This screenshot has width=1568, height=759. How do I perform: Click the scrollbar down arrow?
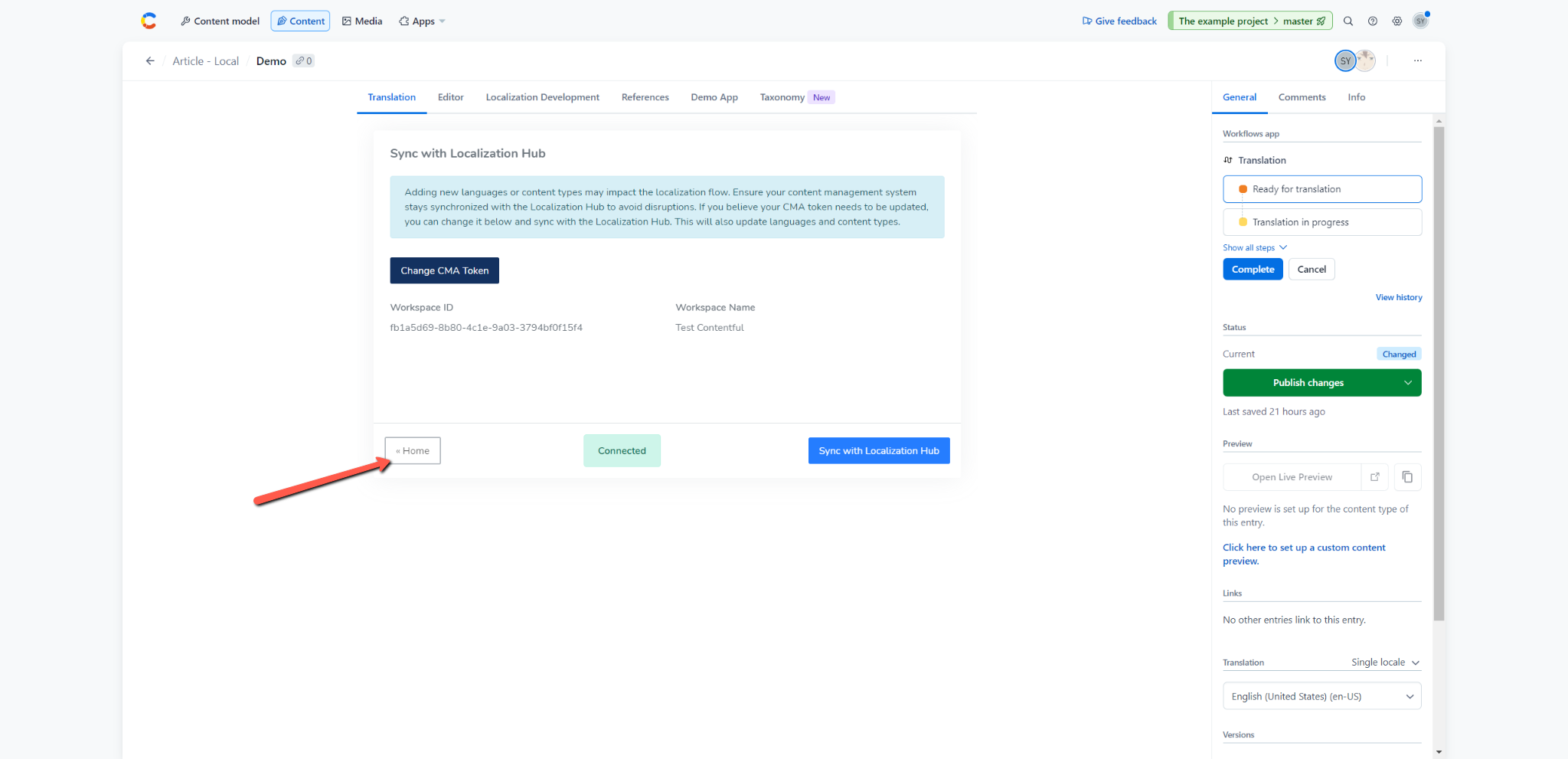click(x=1439, y=752)
